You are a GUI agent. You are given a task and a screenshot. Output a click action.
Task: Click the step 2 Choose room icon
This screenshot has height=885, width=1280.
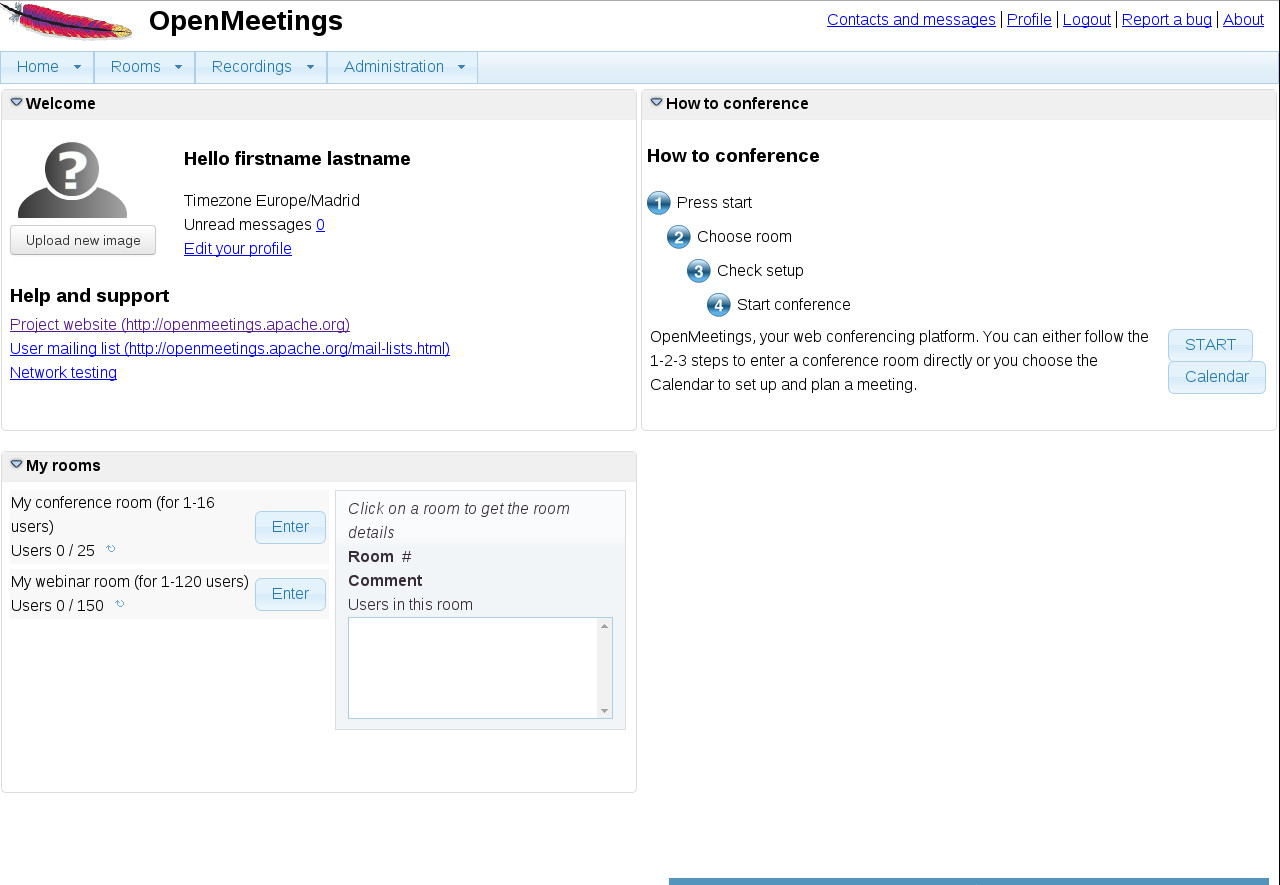(x=679, y=237)
